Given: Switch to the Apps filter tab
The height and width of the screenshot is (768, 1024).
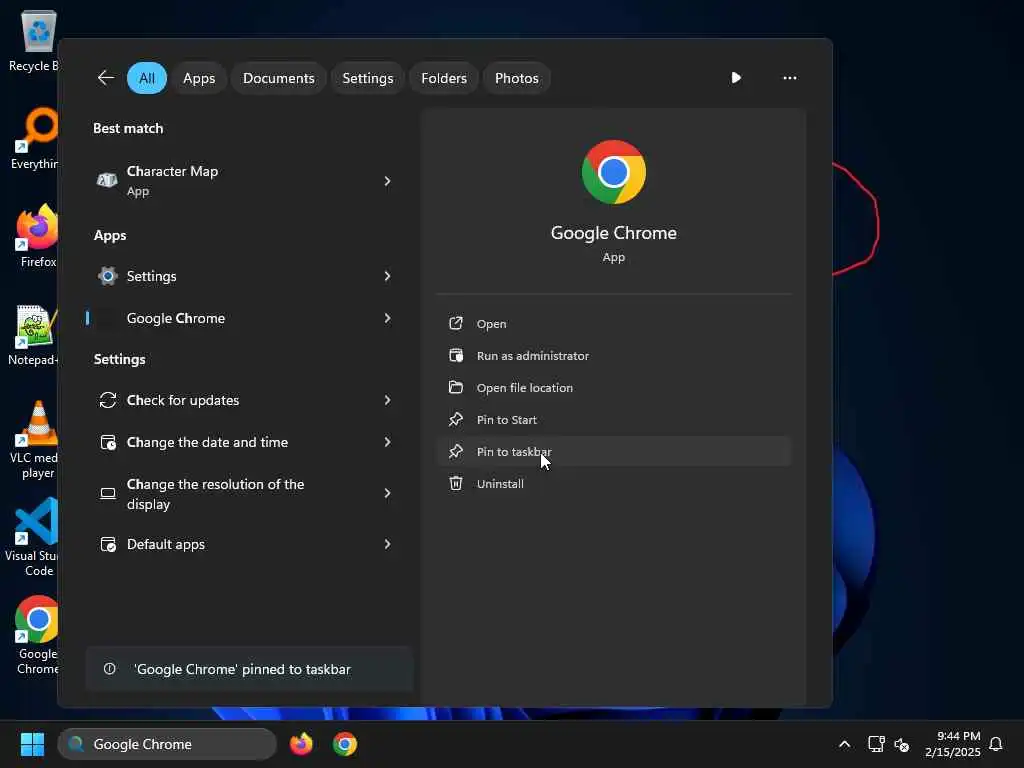Looking at the screenshot, I should [199, 78].
